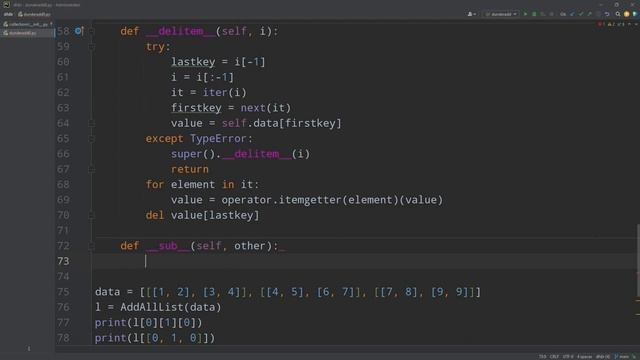
Task: Click the file name breadcrumb in navigation bar
Action: 34,14
